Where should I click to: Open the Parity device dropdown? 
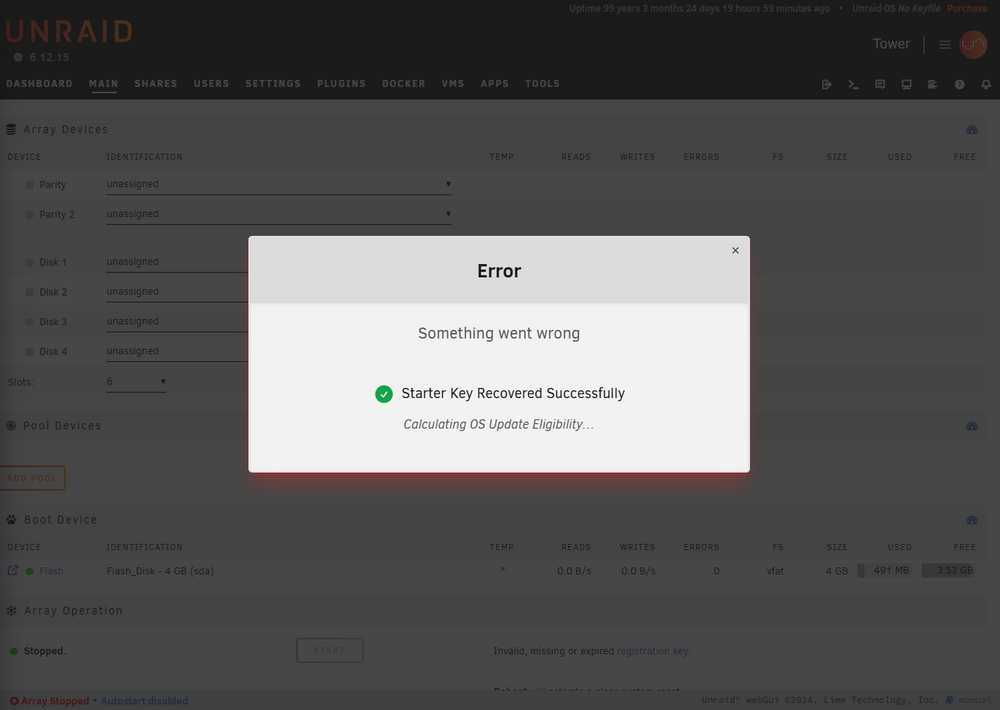click(x=279, y=184)
